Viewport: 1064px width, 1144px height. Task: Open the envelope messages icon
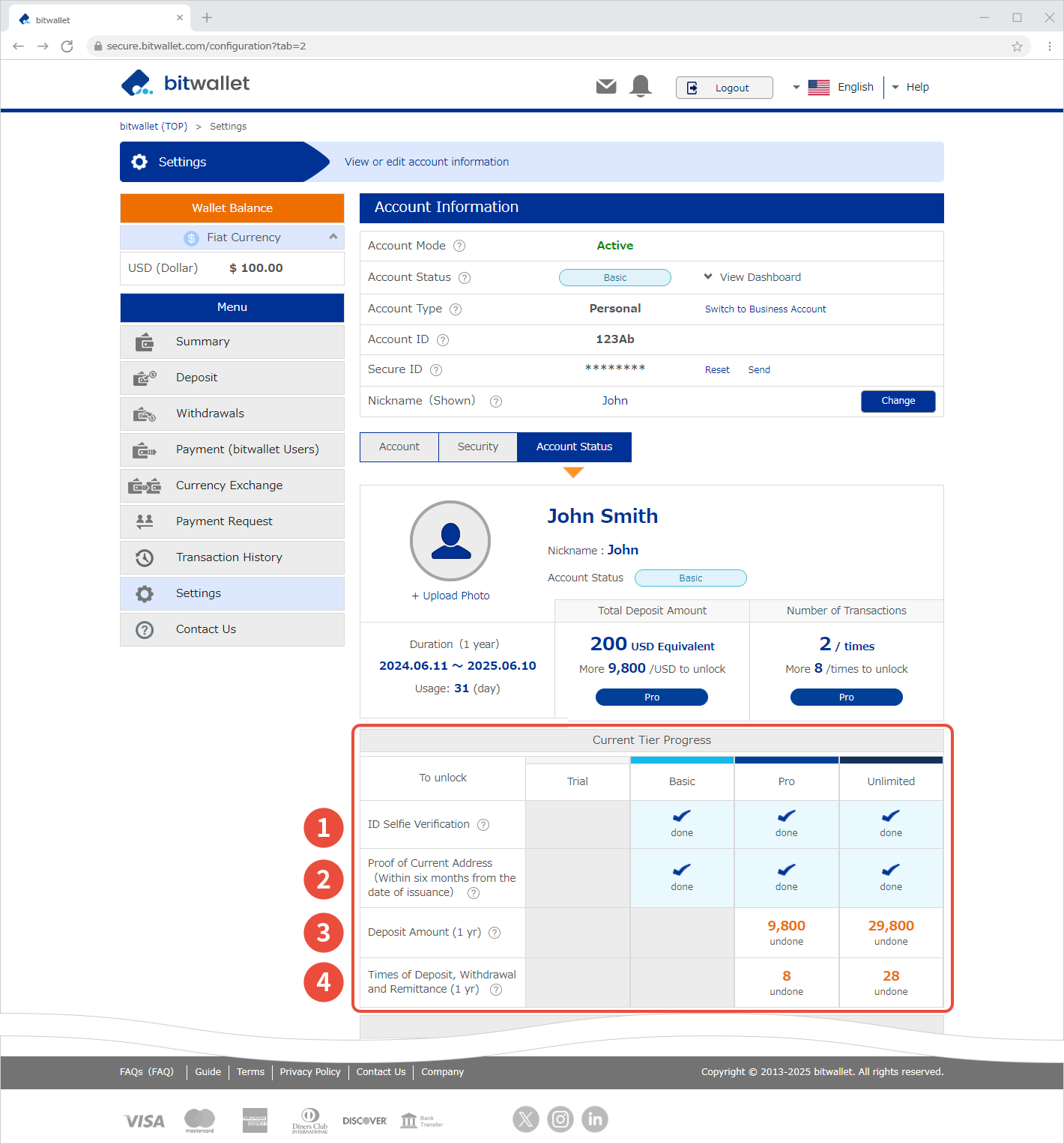(606, 87)
